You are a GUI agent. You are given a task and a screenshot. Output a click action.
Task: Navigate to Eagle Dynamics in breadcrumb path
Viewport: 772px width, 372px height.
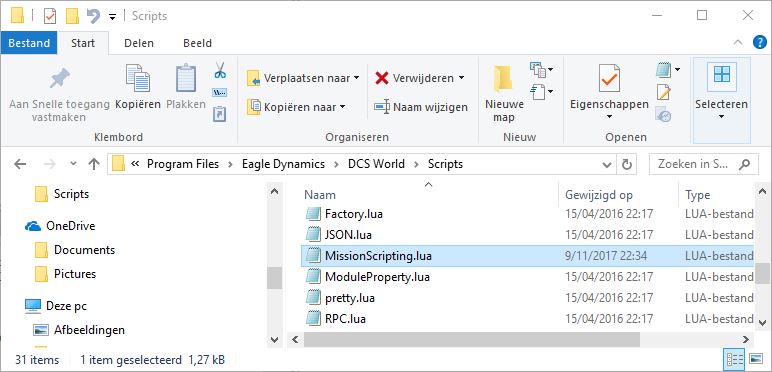[283, 164]
